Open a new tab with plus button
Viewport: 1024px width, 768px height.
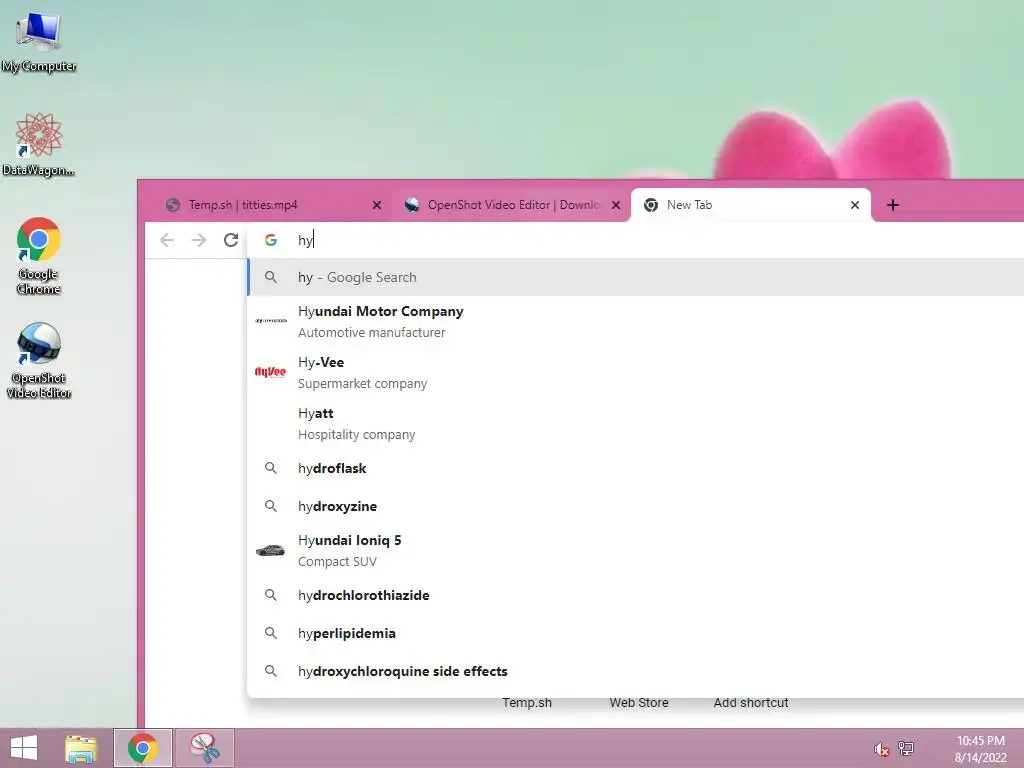coord(893,205)
